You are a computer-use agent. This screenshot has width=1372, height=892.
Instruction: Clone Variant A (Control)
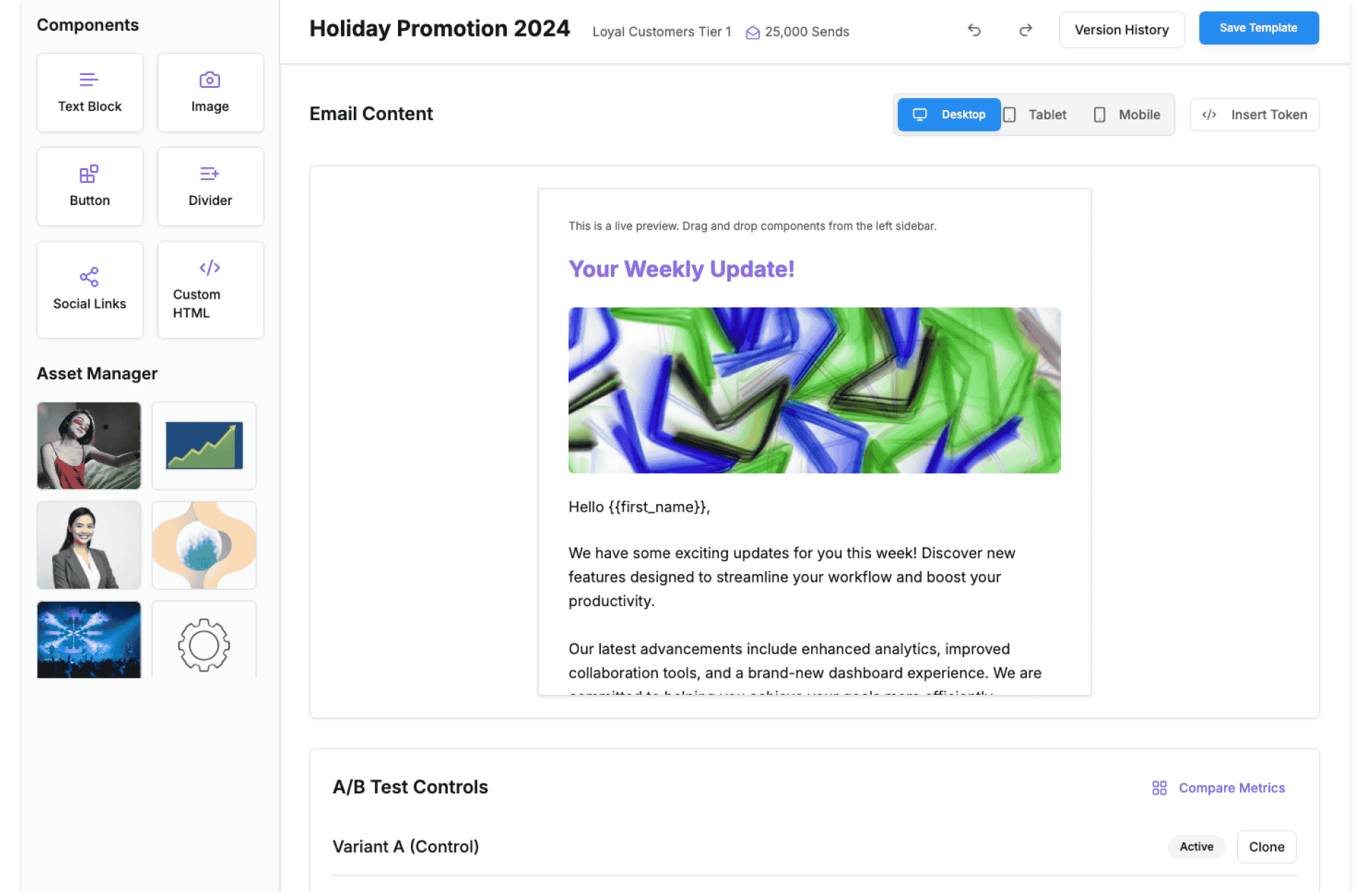pyautogui.click(x=1266, y=847)
